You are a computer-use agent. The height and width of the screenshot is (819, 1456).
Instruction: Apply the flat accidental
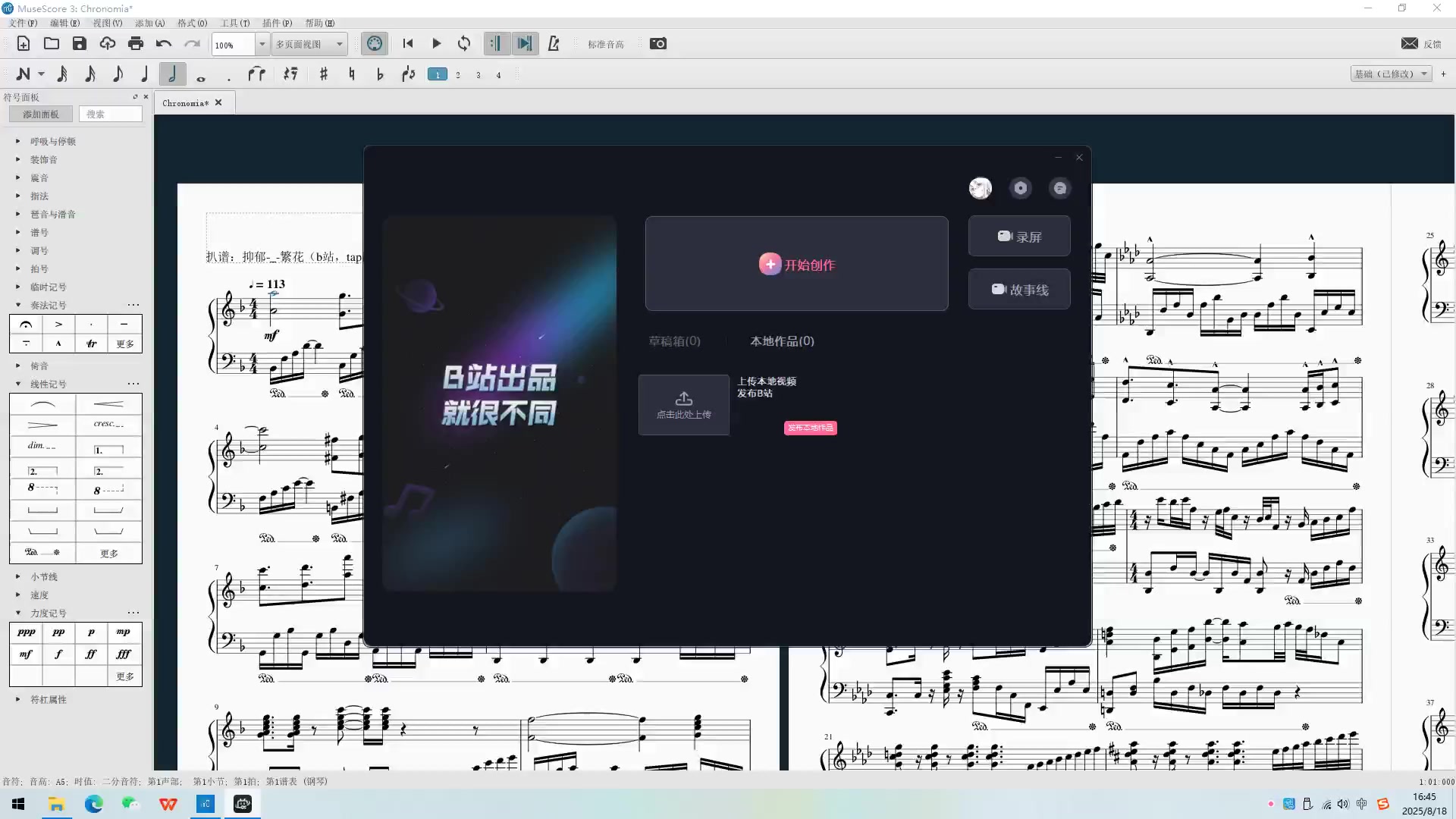click(x=380, y=74)
